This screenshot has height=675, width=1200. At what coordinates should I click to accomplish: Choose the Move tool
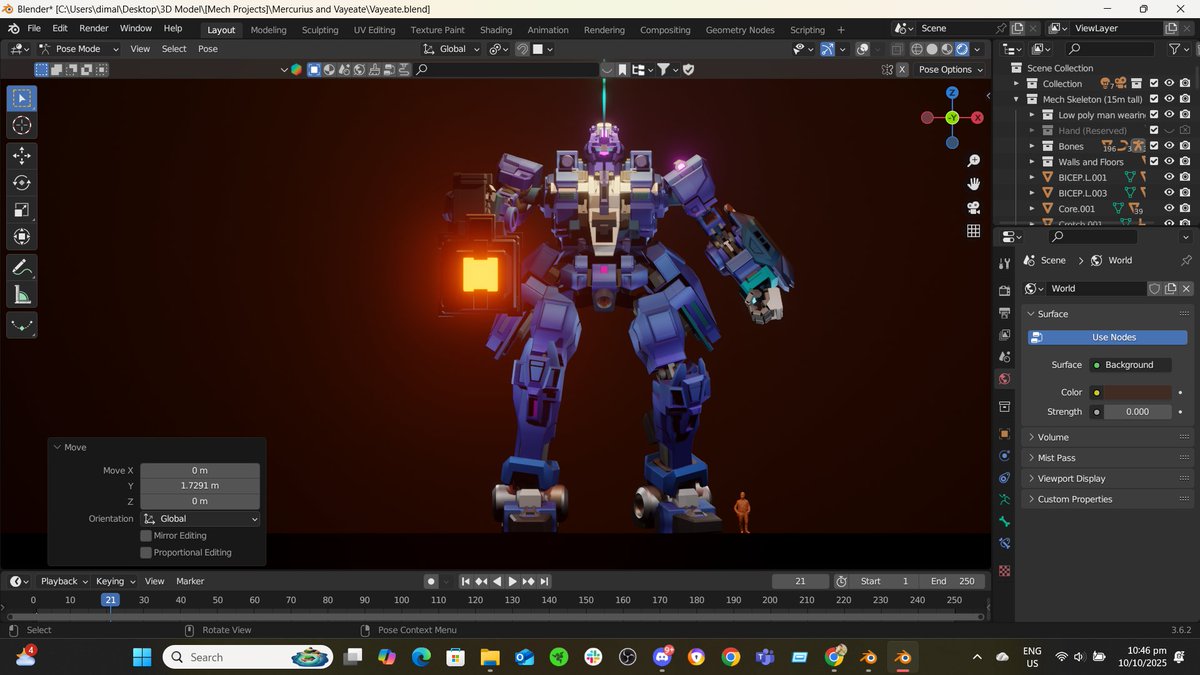tap(22, 156)
